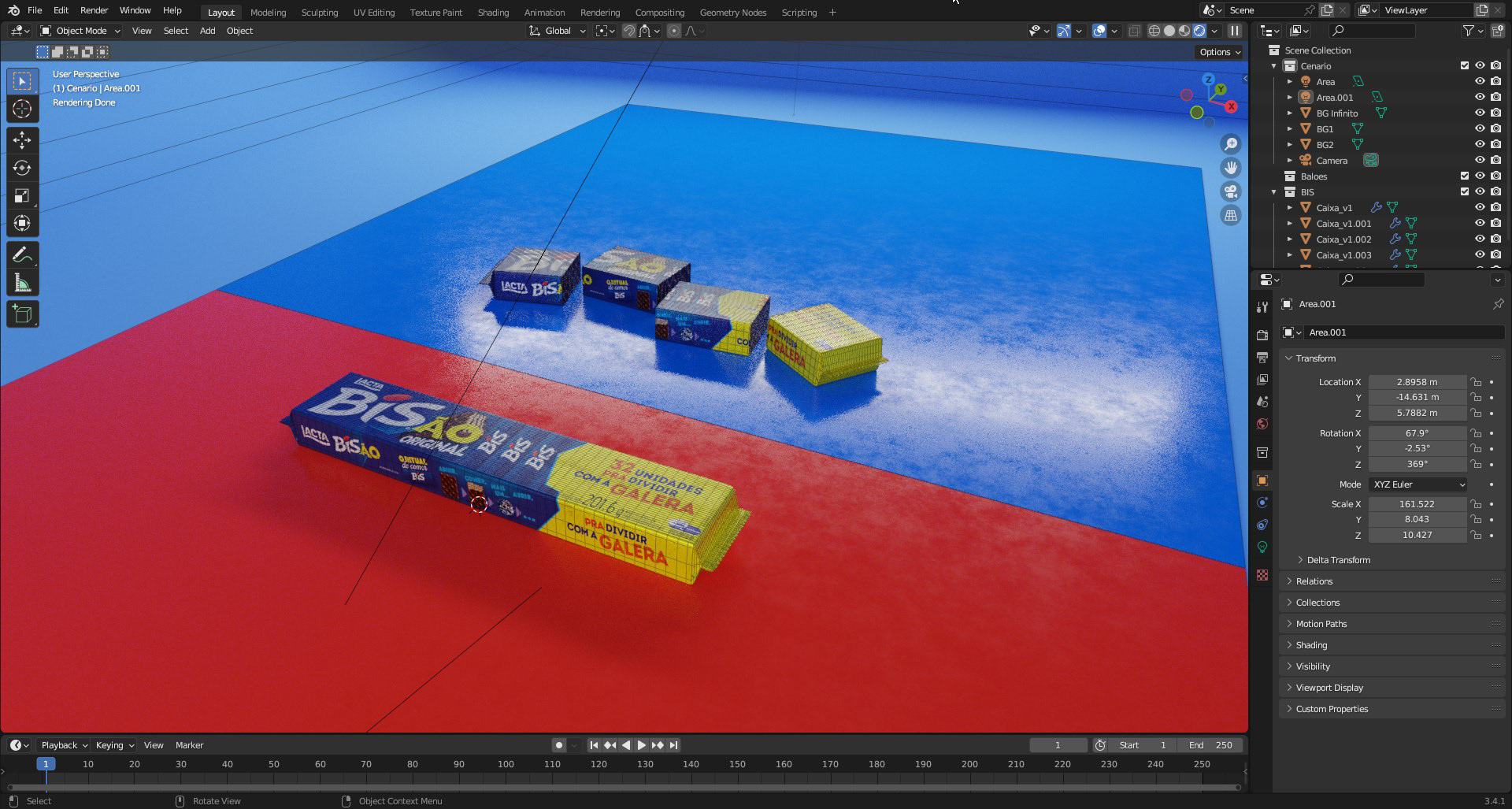The width and height of the screenshot is (1512, 809).
Task: Open the XYZ Euler rotation mode dropdown
Action: (1417, 484)
